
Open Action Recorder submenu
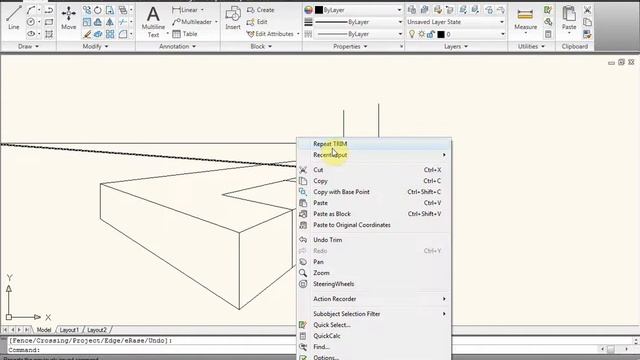pyautogui.click(x=374, y=299)
